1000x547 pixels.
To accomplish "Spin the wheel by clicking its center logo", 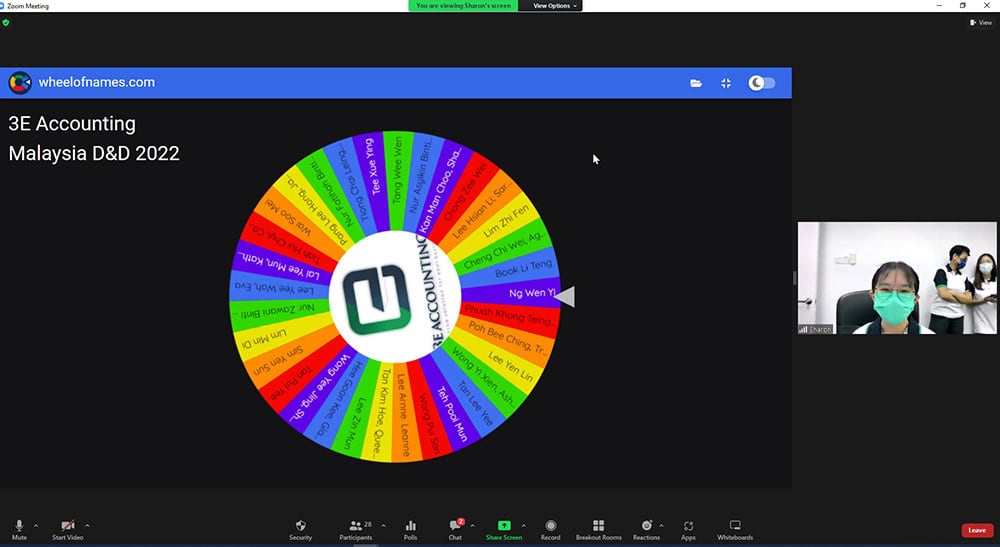I will [394, 297].
